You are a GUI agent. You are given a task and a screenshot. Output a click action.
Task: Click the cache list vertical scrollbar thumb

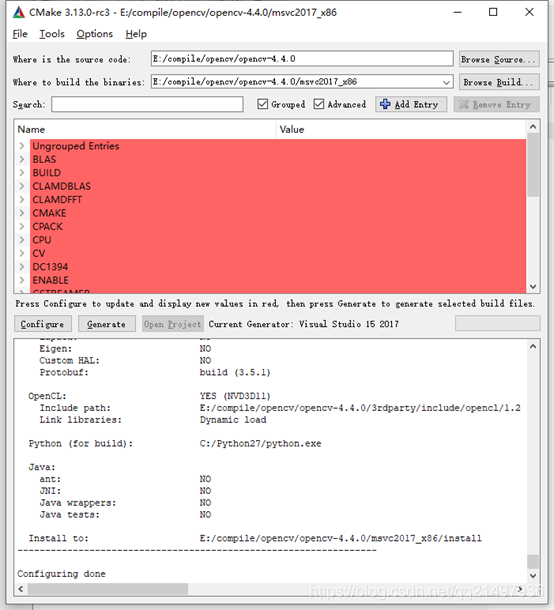click(x=533, y=165)
